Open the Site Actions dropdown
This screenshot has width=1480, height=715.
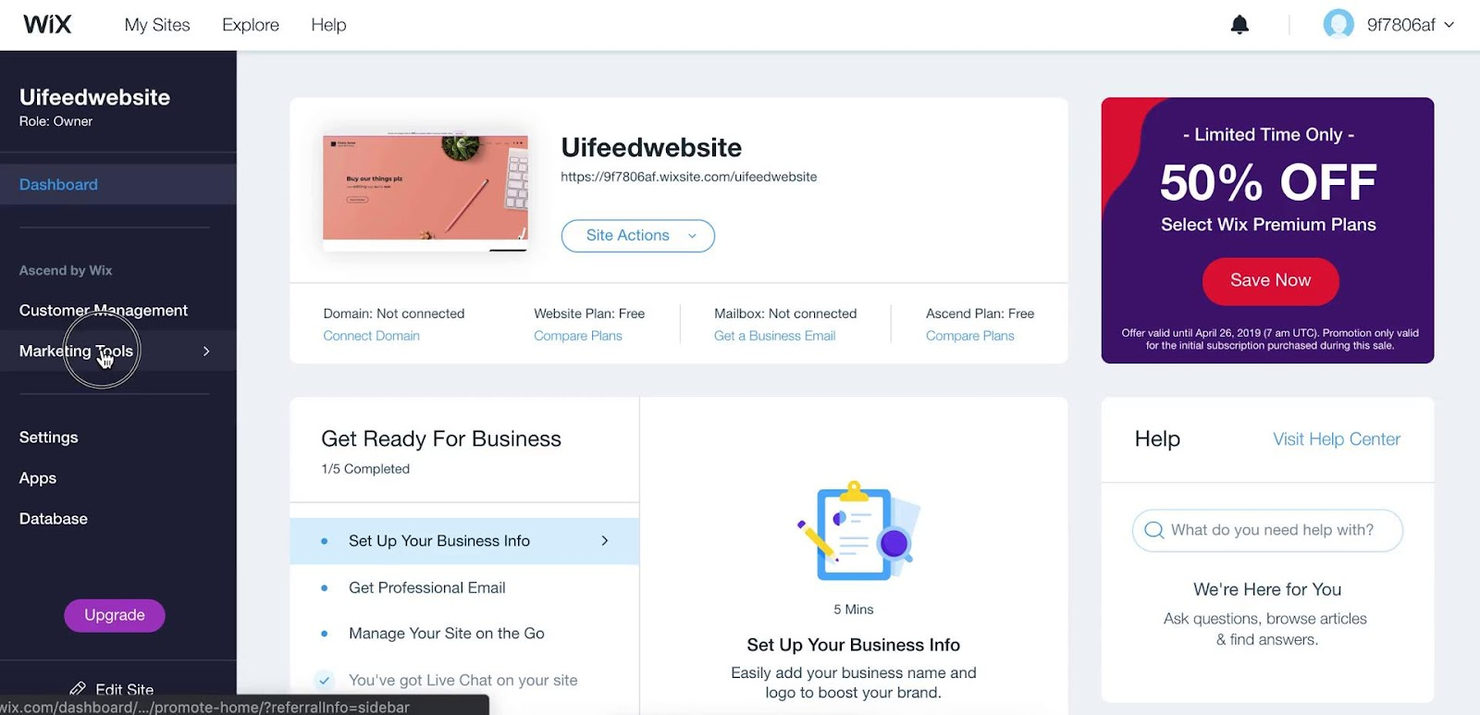(x=637, y=236)
